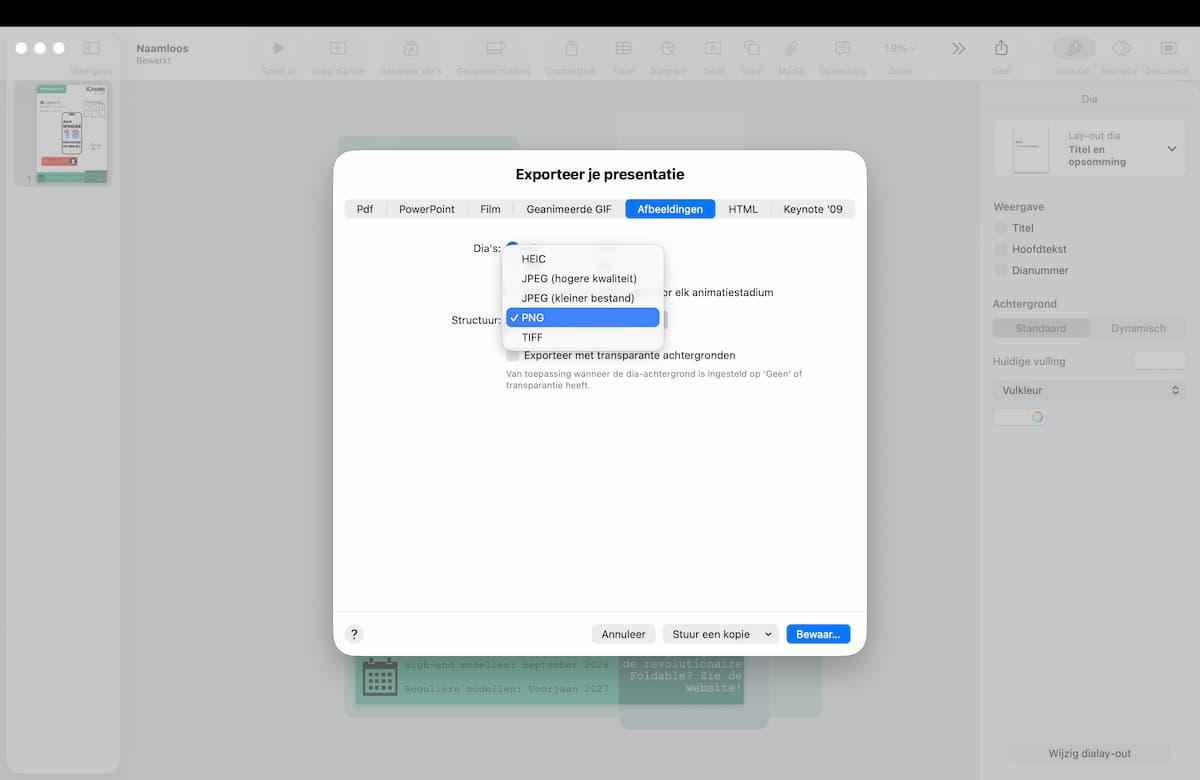This screenshot has height=780, width=1200.
Task: Expand the Stuur een kopie arrow menu
Action: point(769,634)
